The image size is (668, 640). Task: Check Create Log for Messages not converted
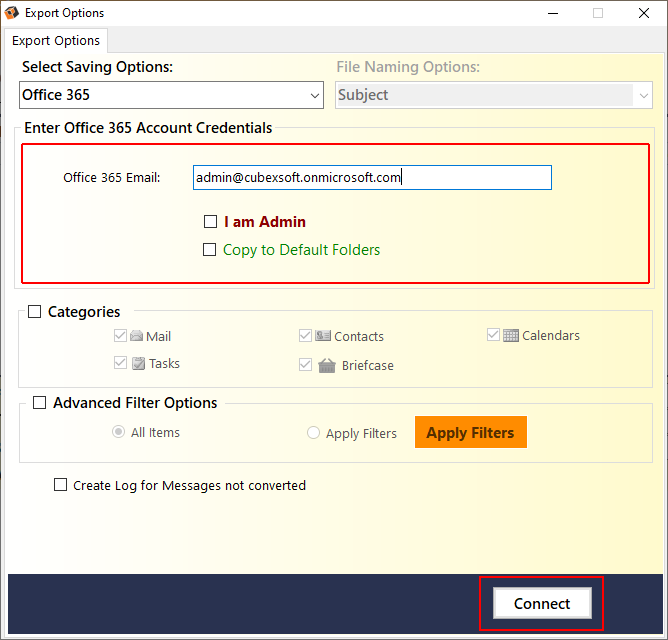(x=60, y=484)
